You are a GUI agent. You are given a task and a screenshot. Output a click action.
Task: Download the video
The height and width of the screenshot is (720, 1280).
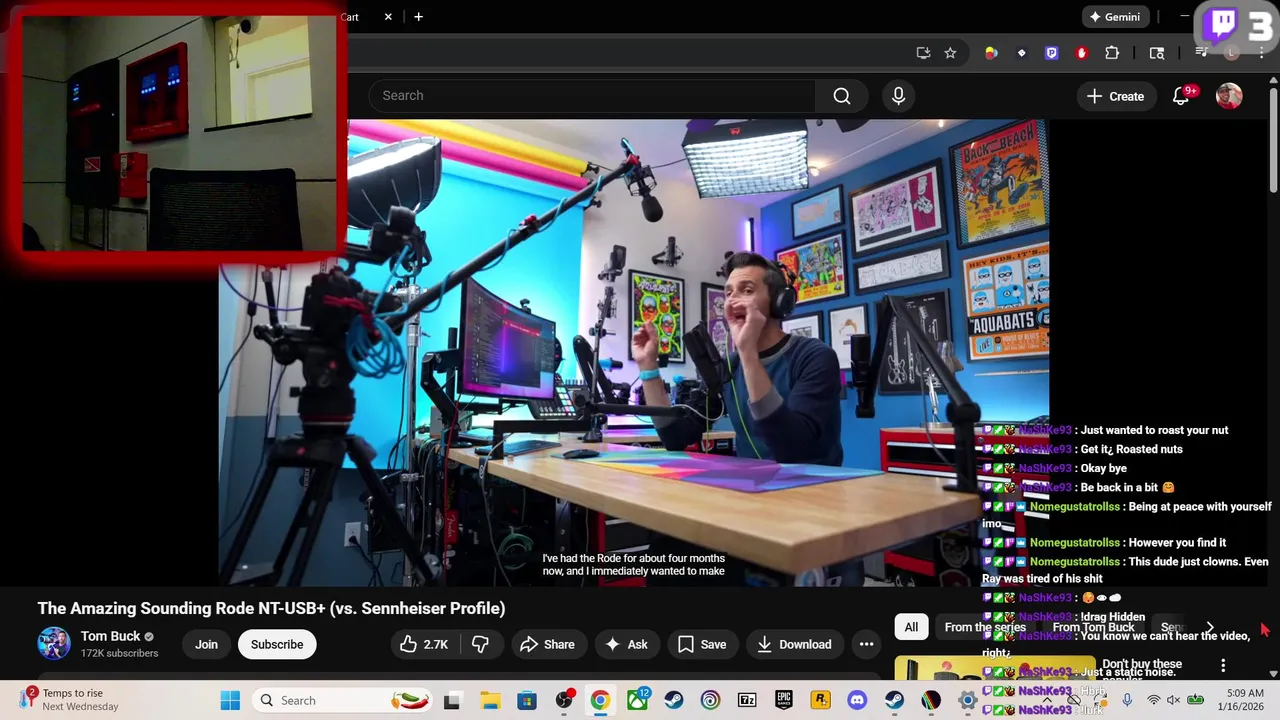click(795, 644)
